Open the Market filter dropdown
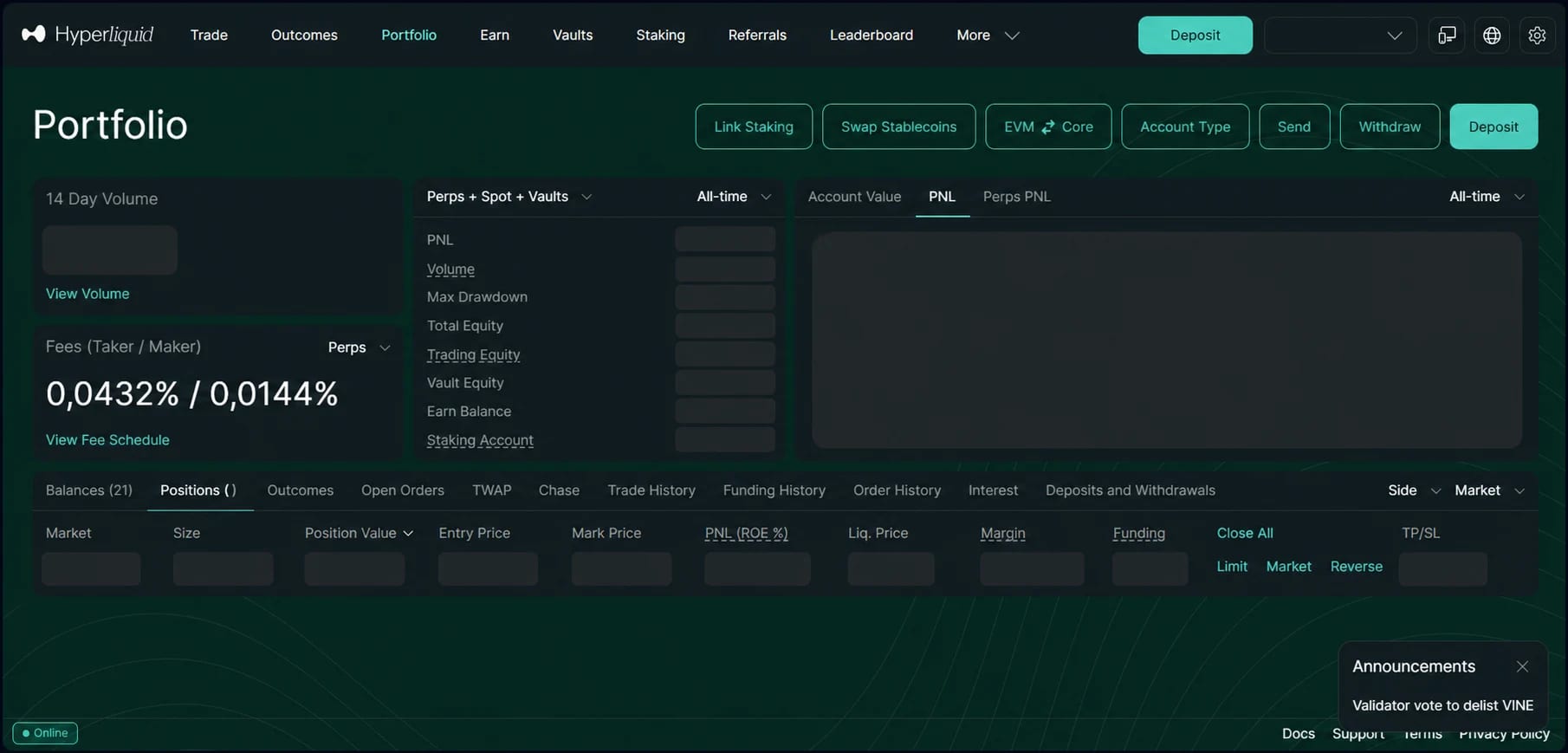This screenshot has height=753, width=1568. 1489,490
